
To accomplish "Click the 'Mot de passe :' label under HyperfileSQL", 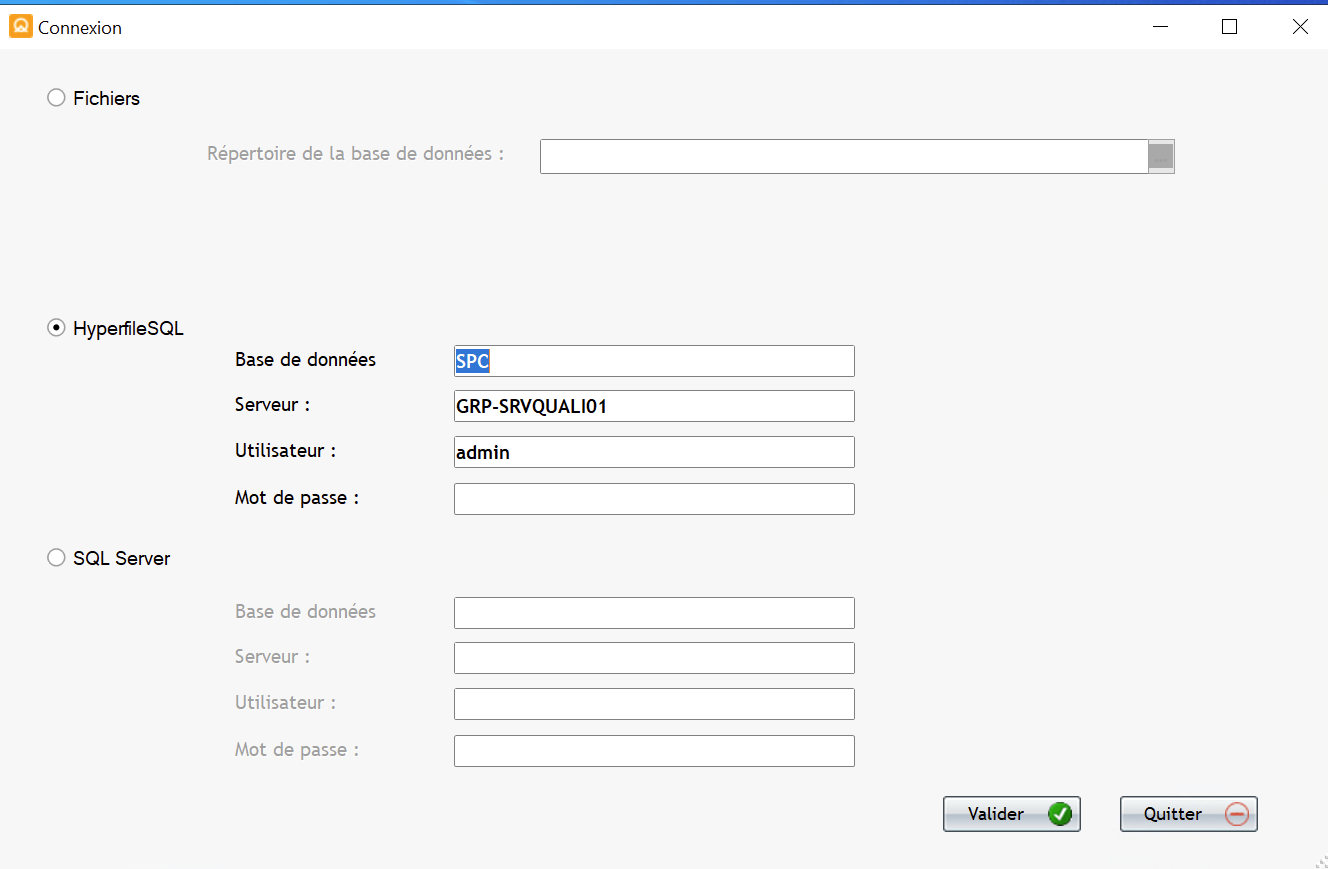I will pos(297,497).
